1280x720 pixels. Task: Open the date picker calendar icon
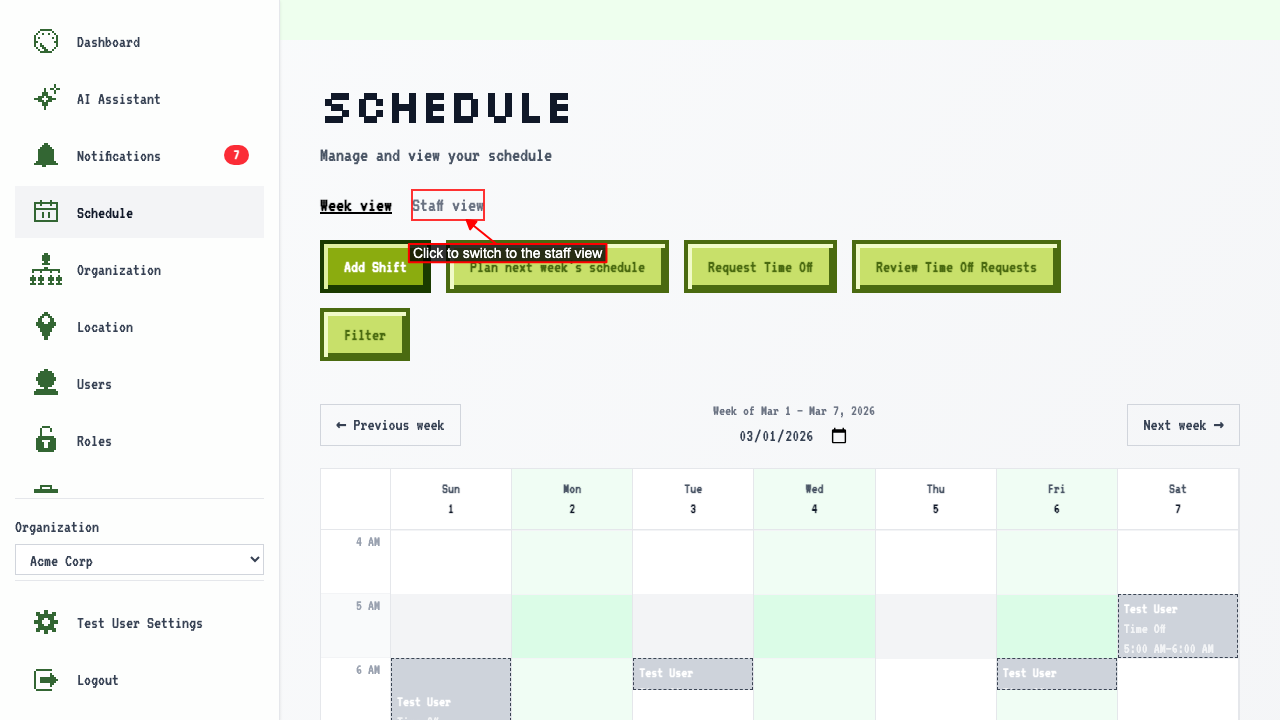(x=839, y=436)
